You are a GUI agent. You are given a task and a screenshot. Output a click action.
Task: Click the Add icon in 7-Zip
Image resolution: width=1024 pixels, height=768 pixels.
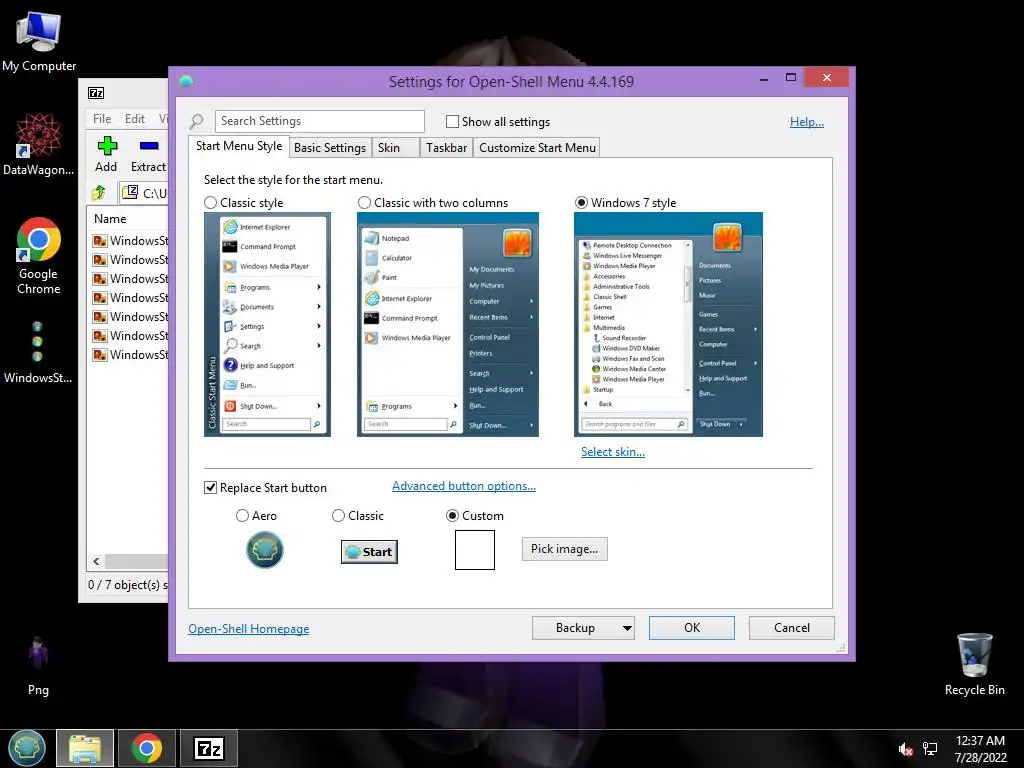pyautogui.click(x=106, y=154)
